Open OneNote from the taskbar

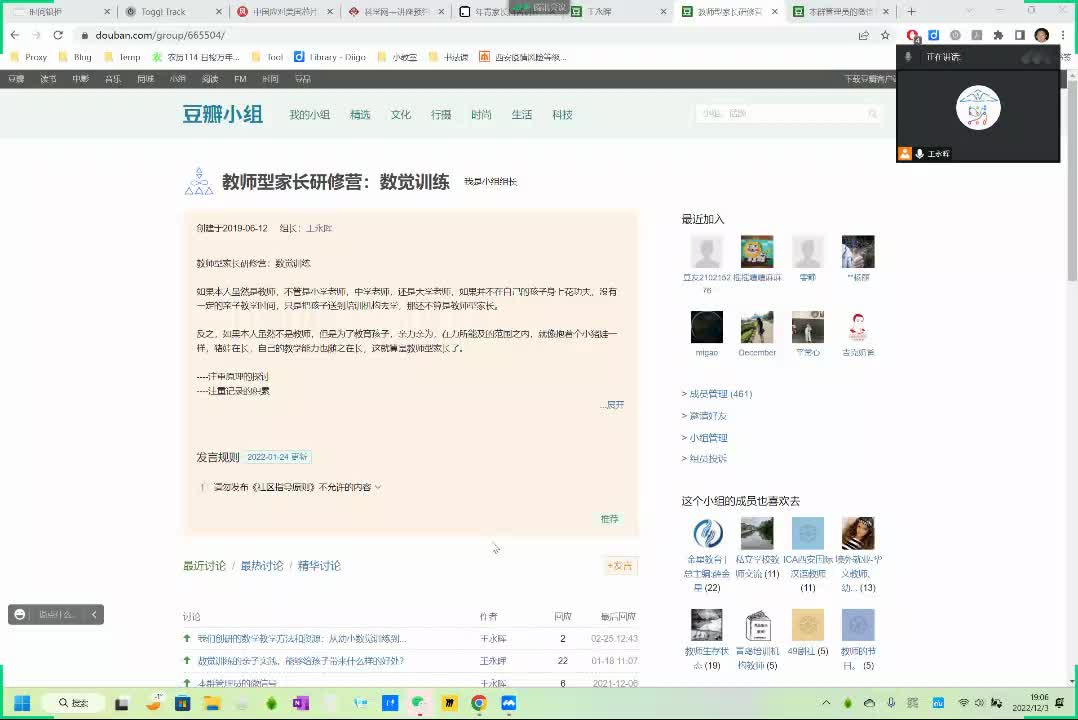[x=300, y=703]
